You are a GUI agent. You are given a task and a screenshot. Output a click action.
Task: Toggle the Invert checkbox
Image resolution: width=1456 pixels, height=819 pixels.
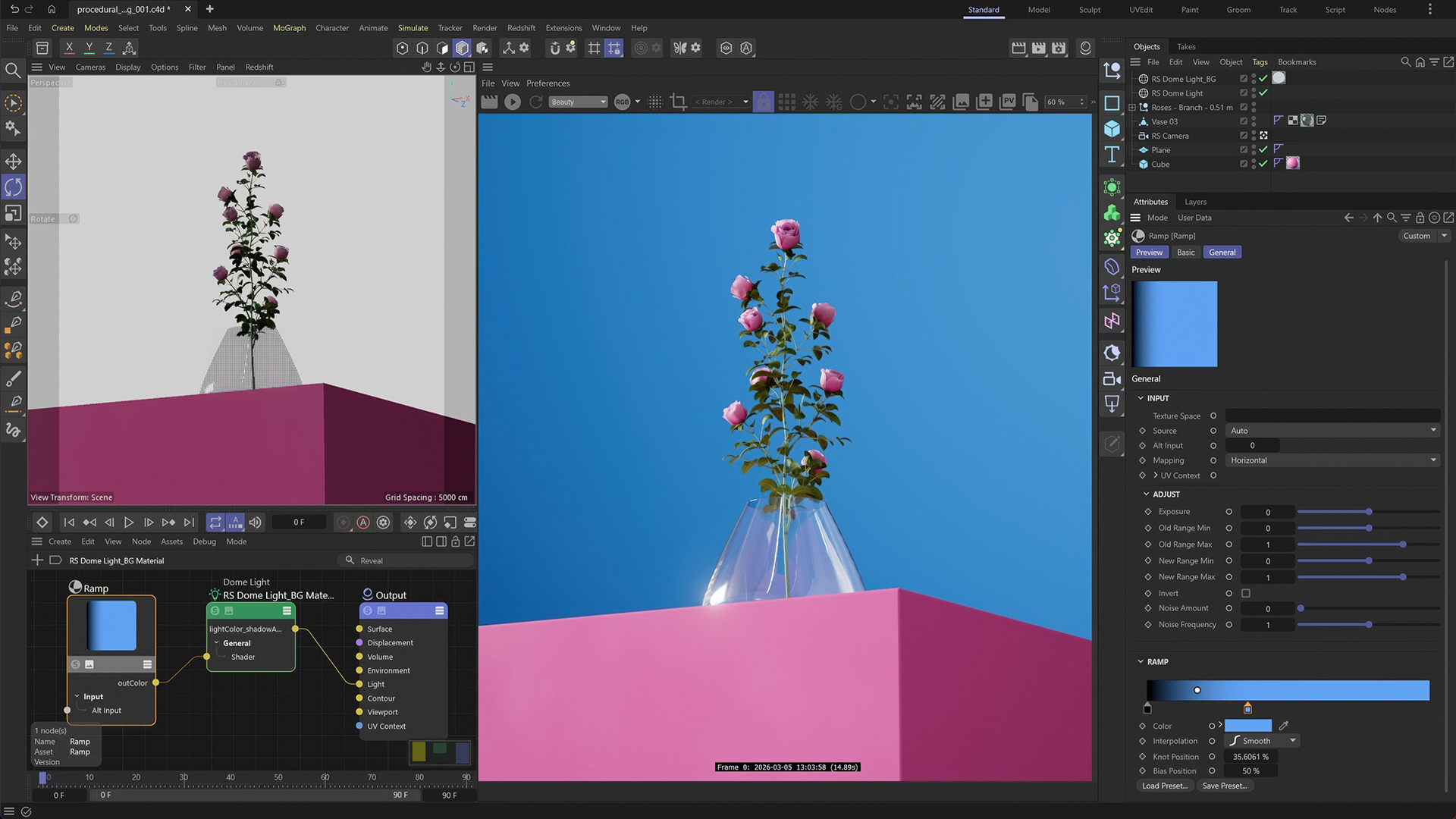coord(1246,593)
